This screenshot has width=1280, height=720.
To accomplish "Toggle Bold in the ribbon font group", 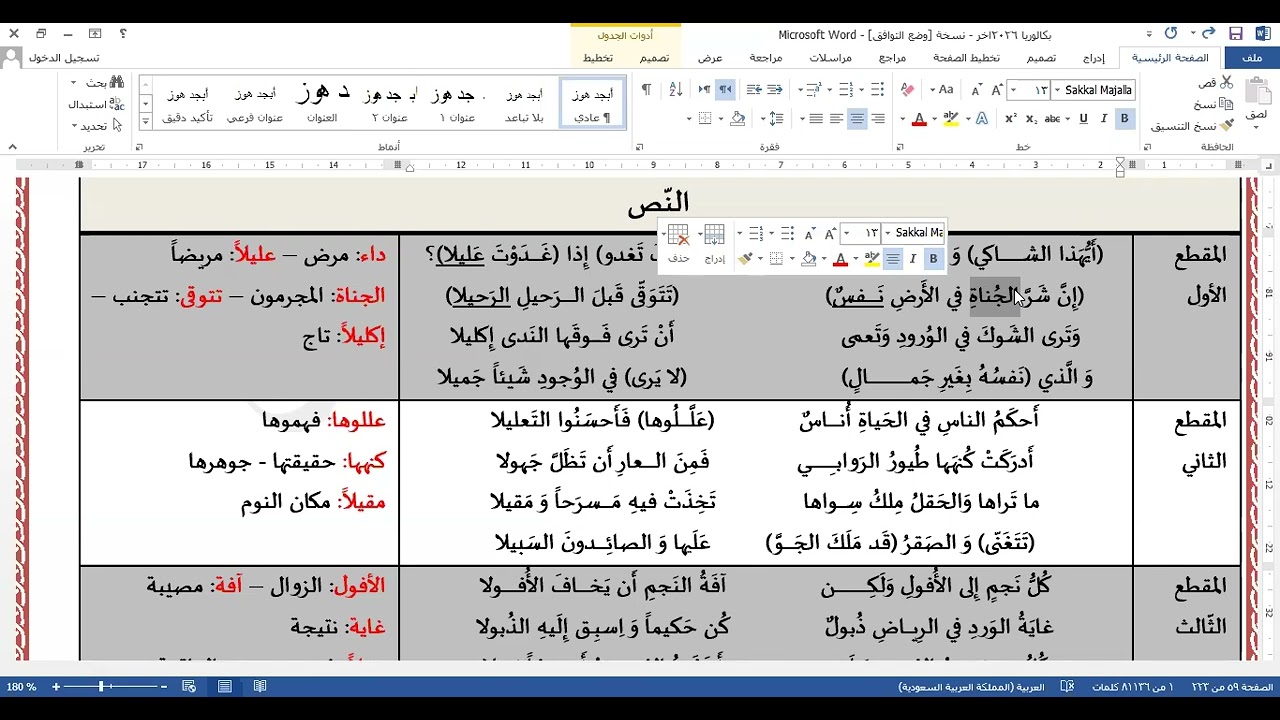I will [1124, 119].
